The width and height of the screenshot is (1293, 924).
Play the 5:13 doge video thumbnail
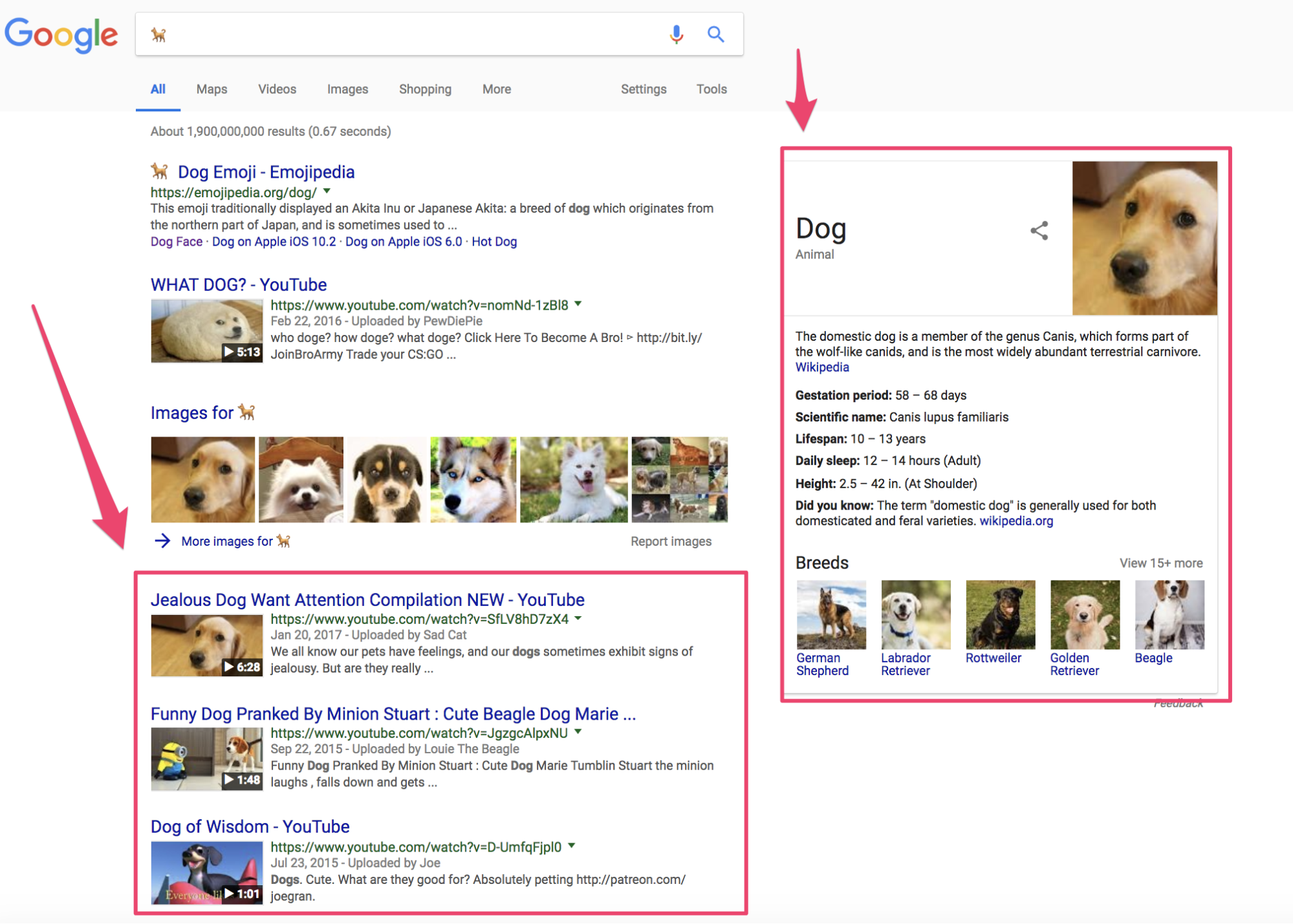pos(207,331)
